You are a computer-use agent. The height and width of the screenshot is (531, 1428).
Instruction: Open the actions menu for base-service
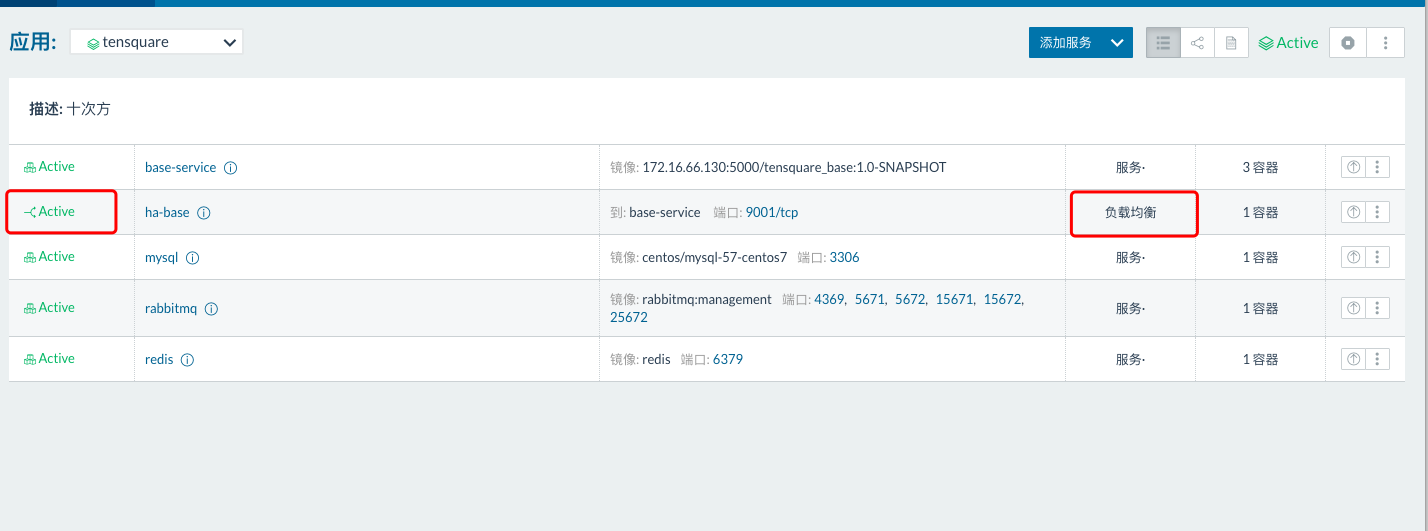pos(1378,167)
